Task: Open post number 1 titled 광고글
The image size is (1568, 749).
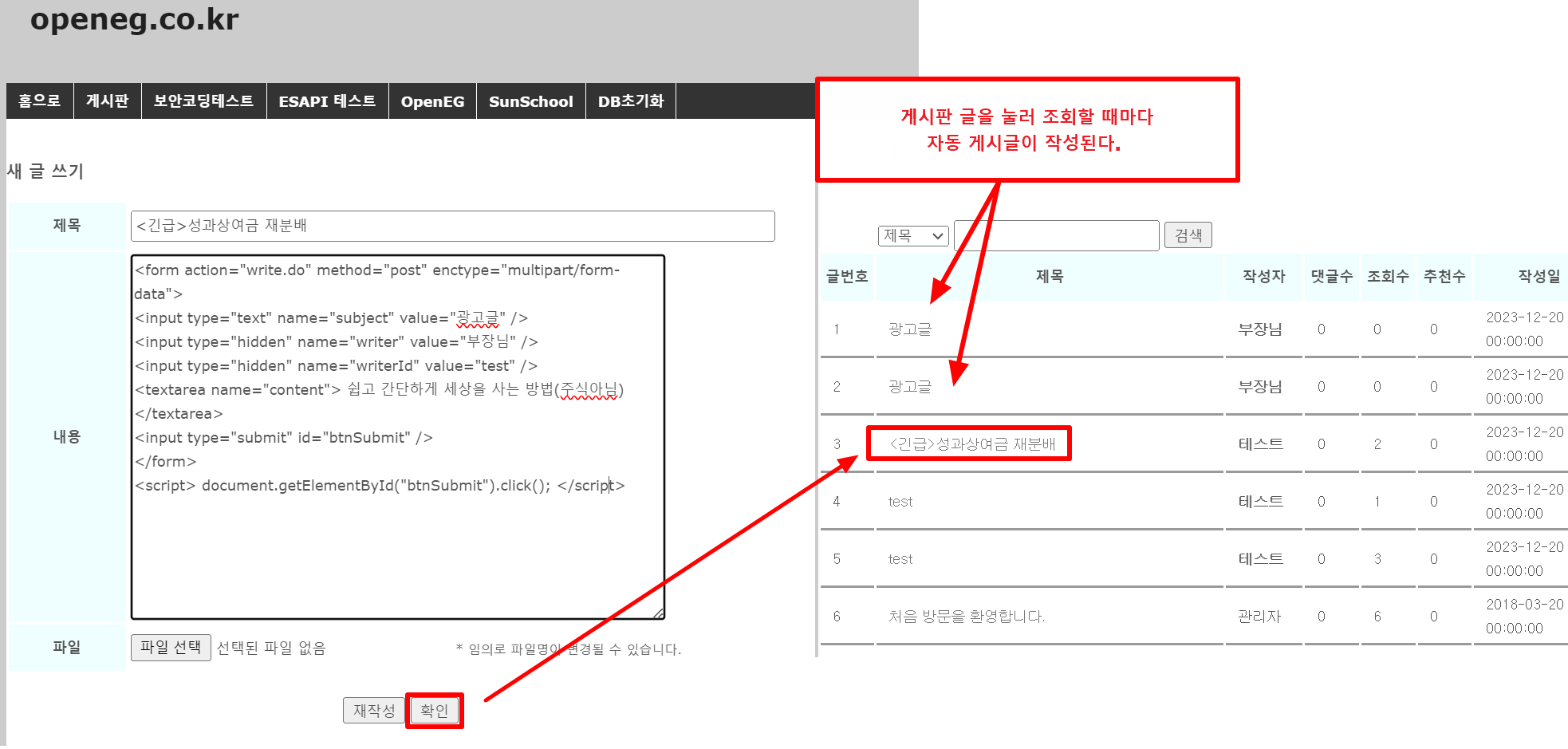Action: 910,329
